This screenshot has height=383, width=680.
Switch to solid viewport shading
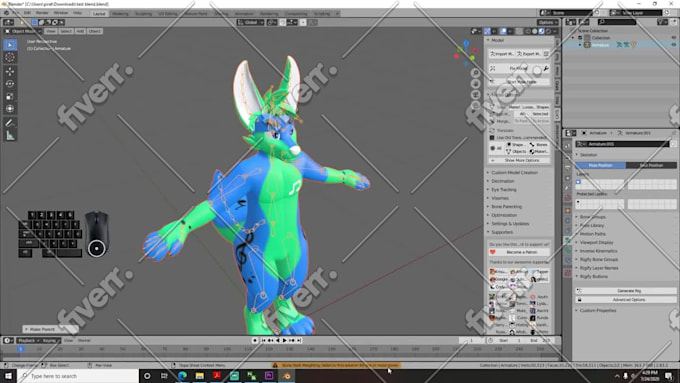coord(535,31)
